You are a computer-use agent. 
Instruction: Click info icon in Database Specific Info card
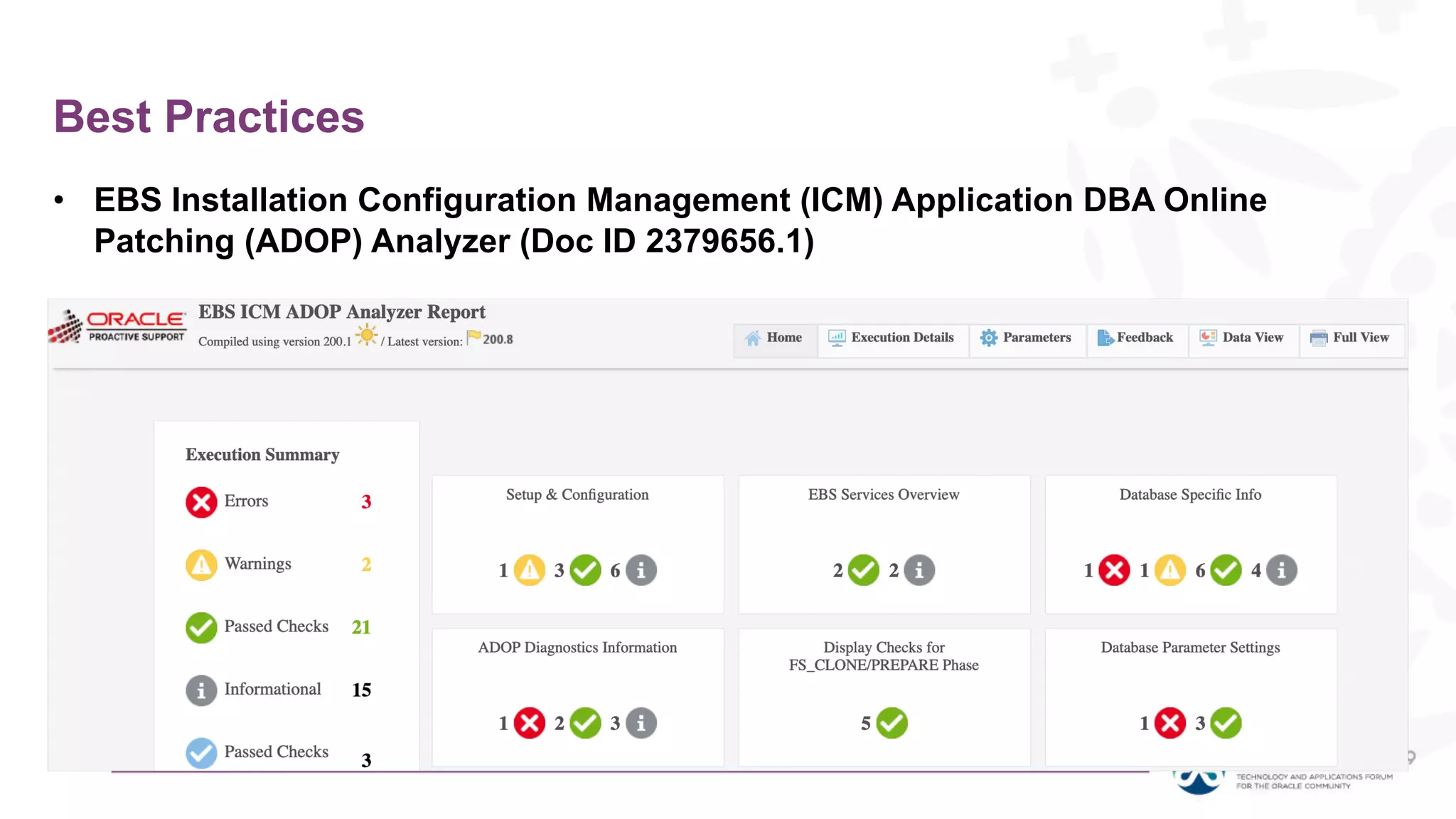pos(1282,570)
